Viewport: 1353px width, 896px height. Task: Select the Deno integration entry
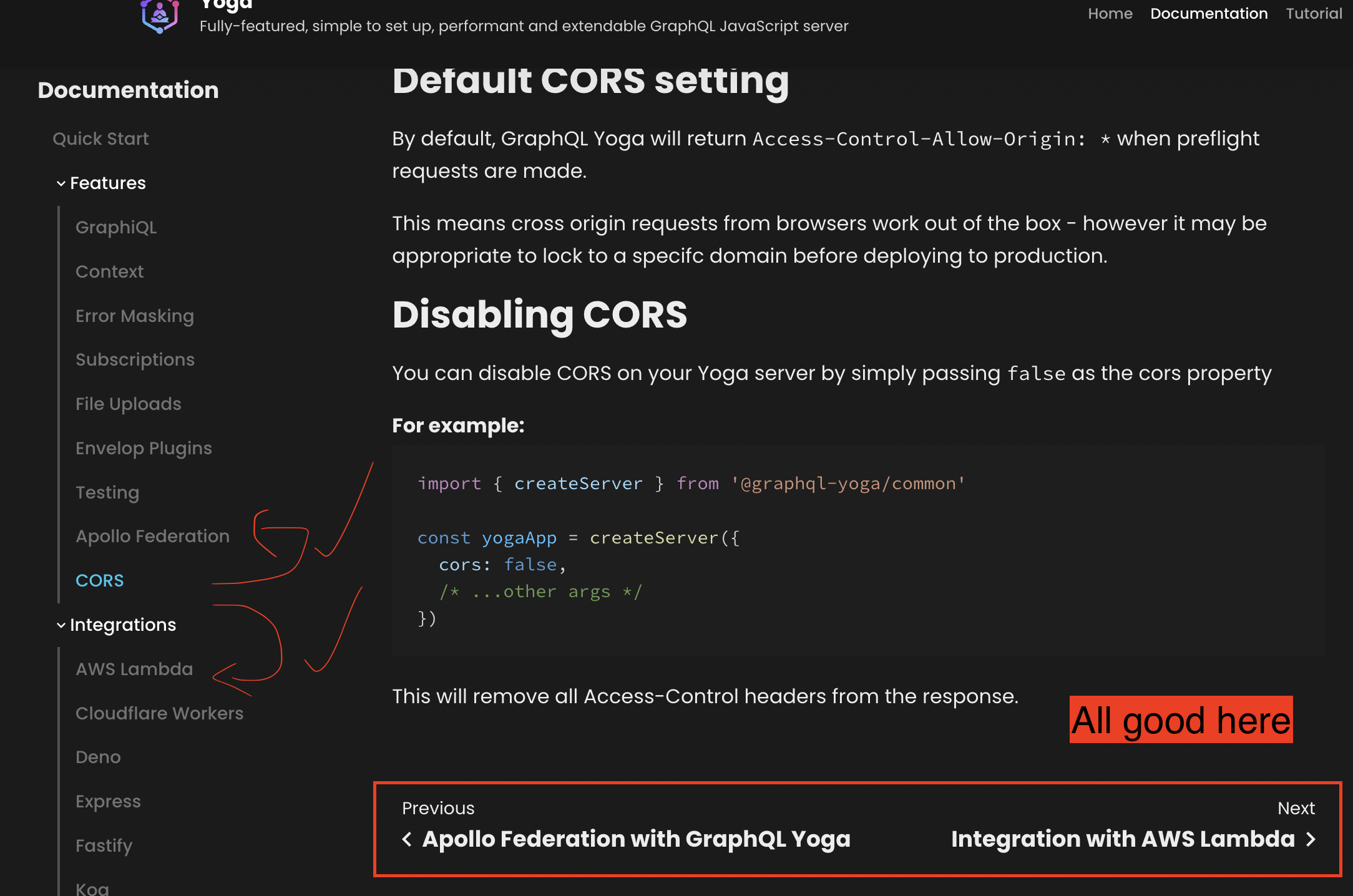(x=98, y=757)
